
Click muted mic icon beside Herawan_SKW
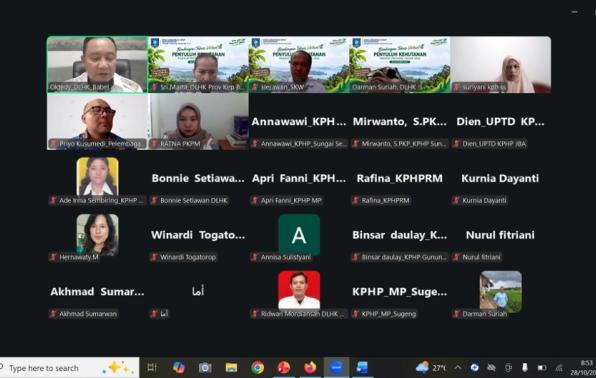tap(255, 87)
